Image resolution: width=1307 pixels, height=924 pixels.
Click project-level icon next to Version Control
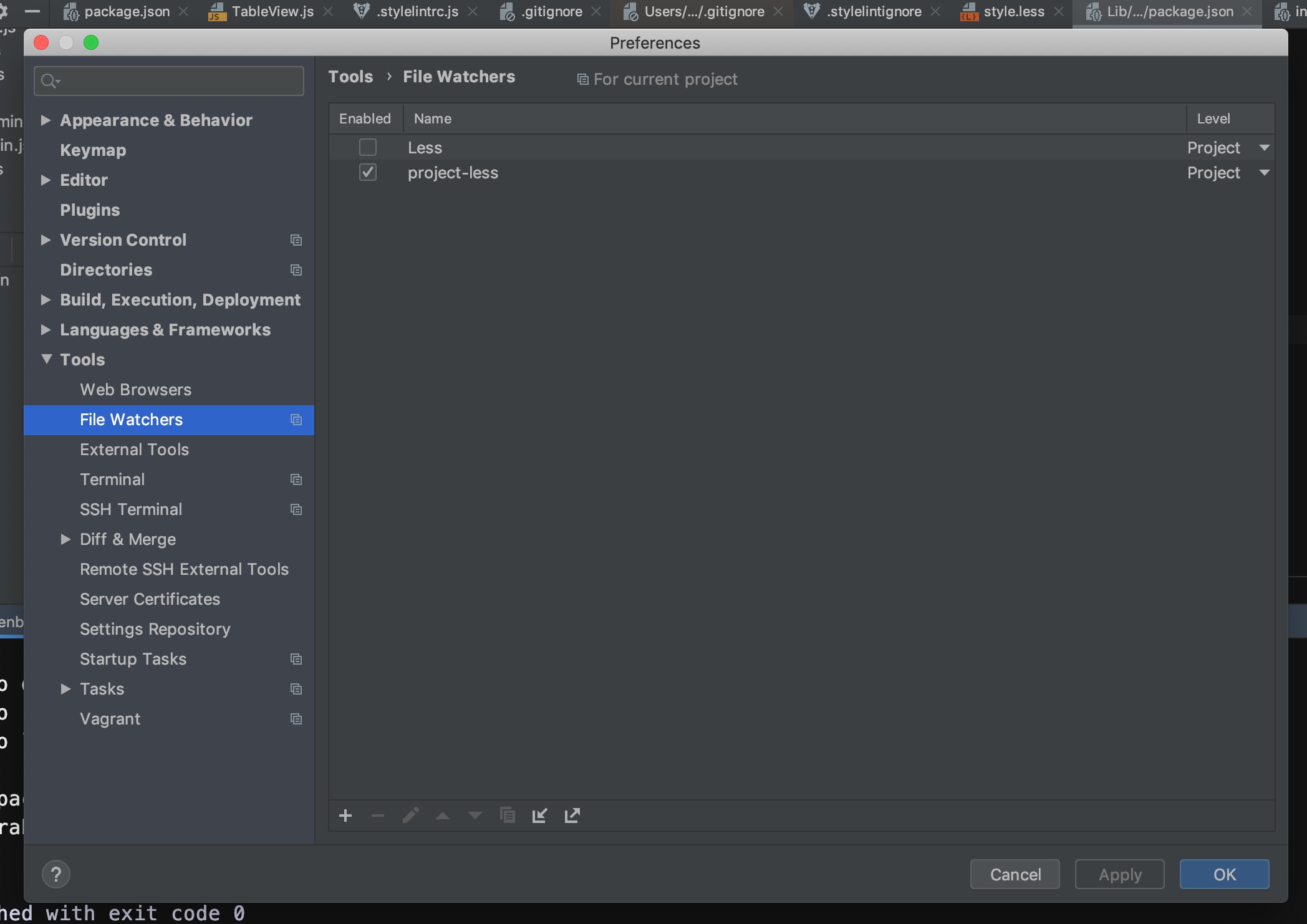point(296,240)
